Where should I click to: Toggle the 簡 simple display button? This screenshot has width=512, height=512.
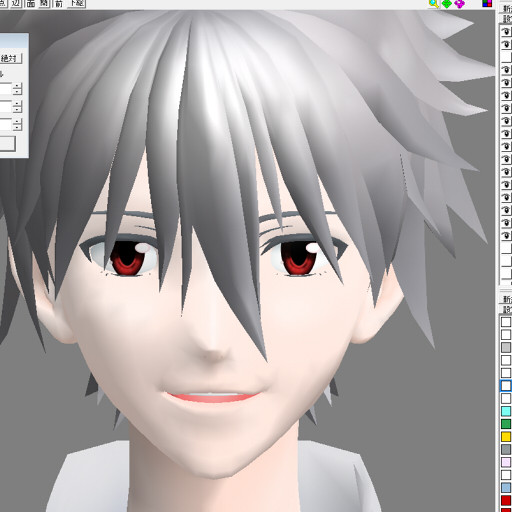(44, 3)
